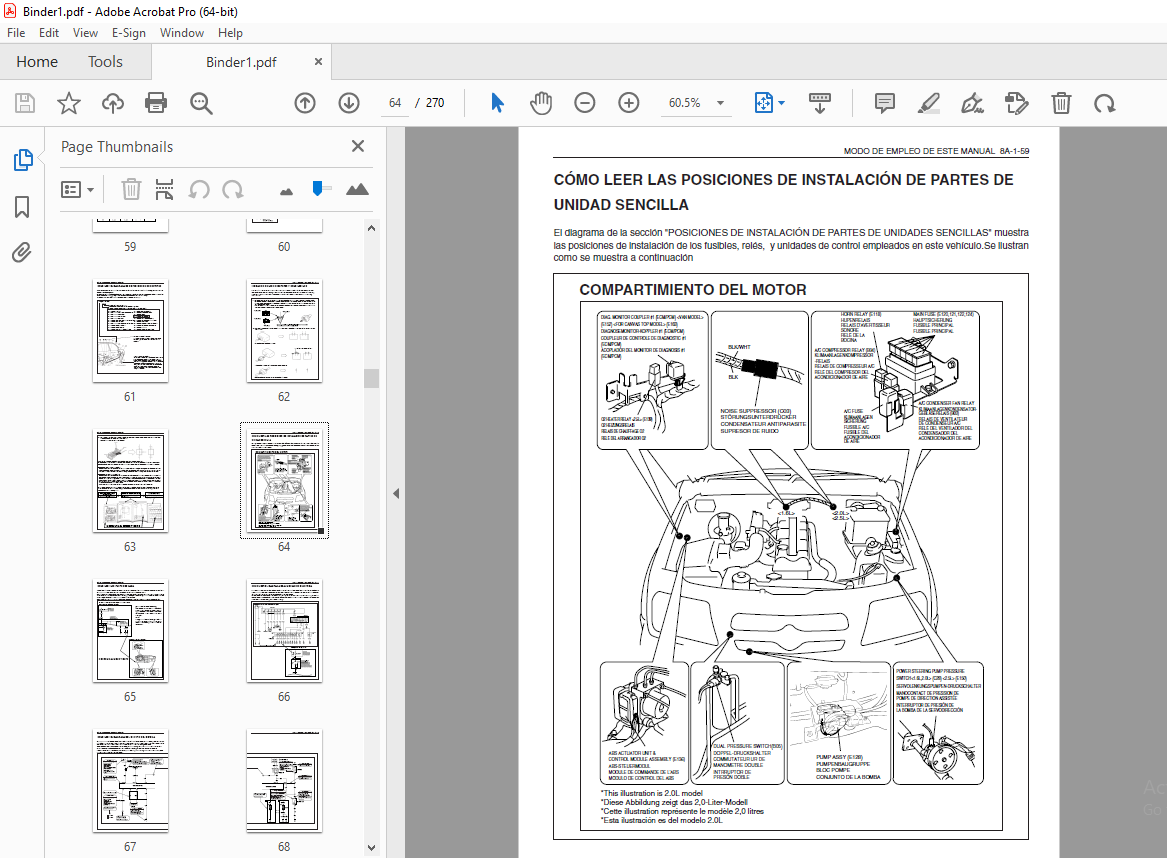
Task: Open the Attachments paperclip panel
Action: click(22, 253)
